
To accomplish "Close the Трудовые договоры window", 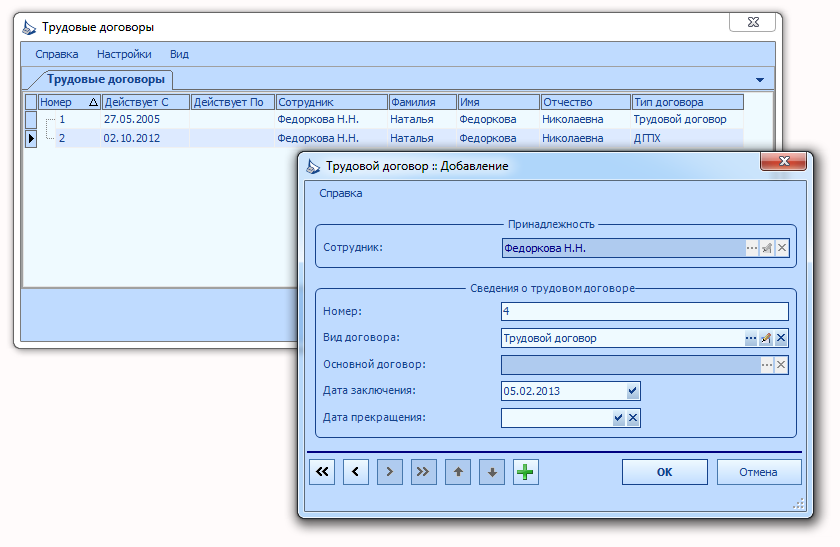I will pyautogui.click(x=753, y=22).
